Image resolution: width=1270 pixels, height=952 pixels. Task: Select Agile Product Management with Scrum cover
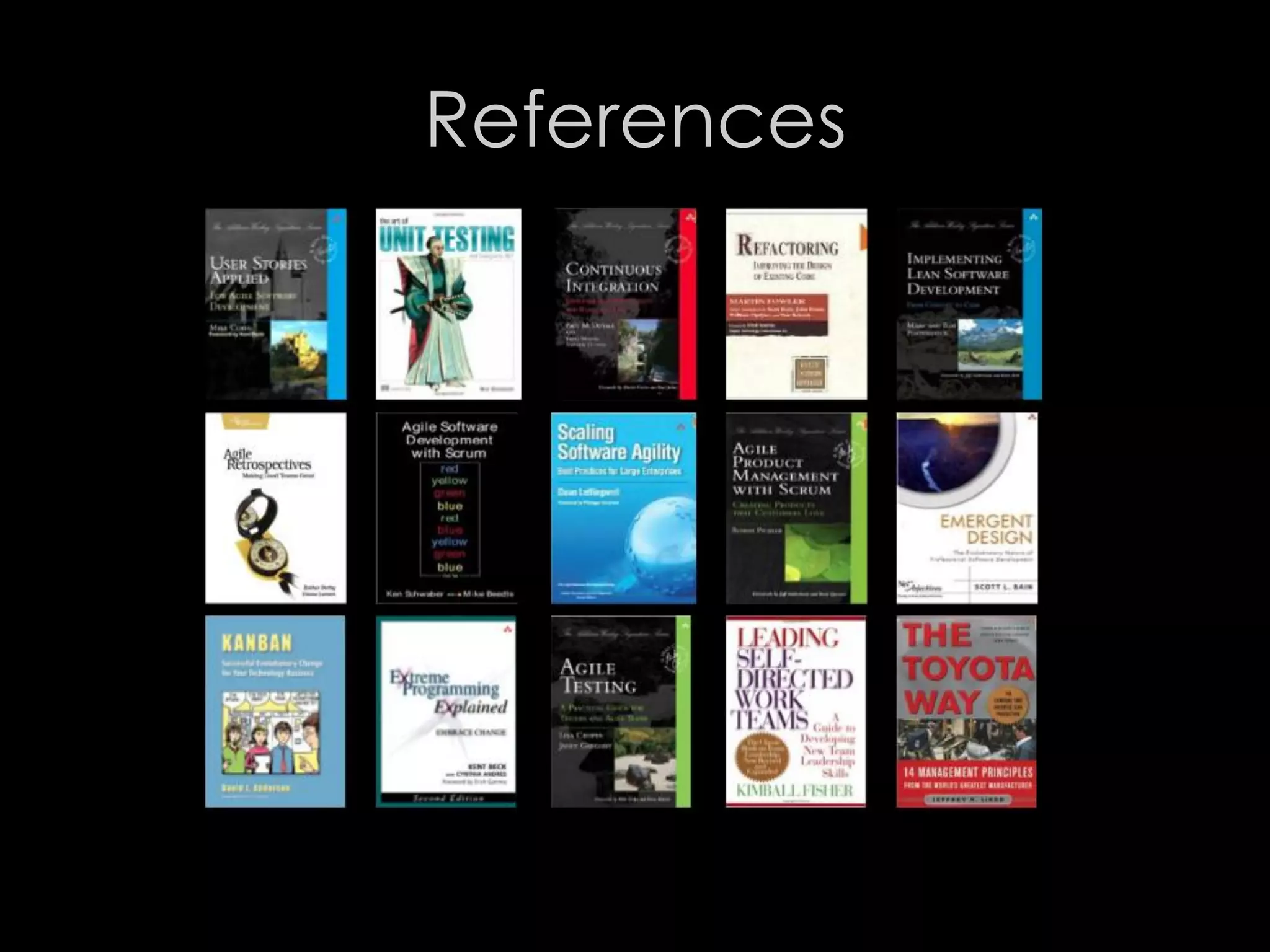click(x=796, y=508)
